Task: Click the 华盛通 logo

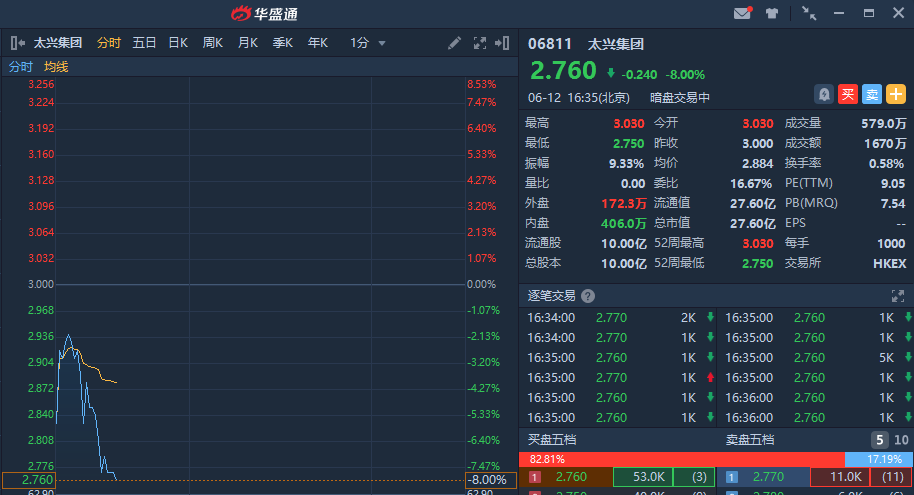Action: tap(264, 13)
